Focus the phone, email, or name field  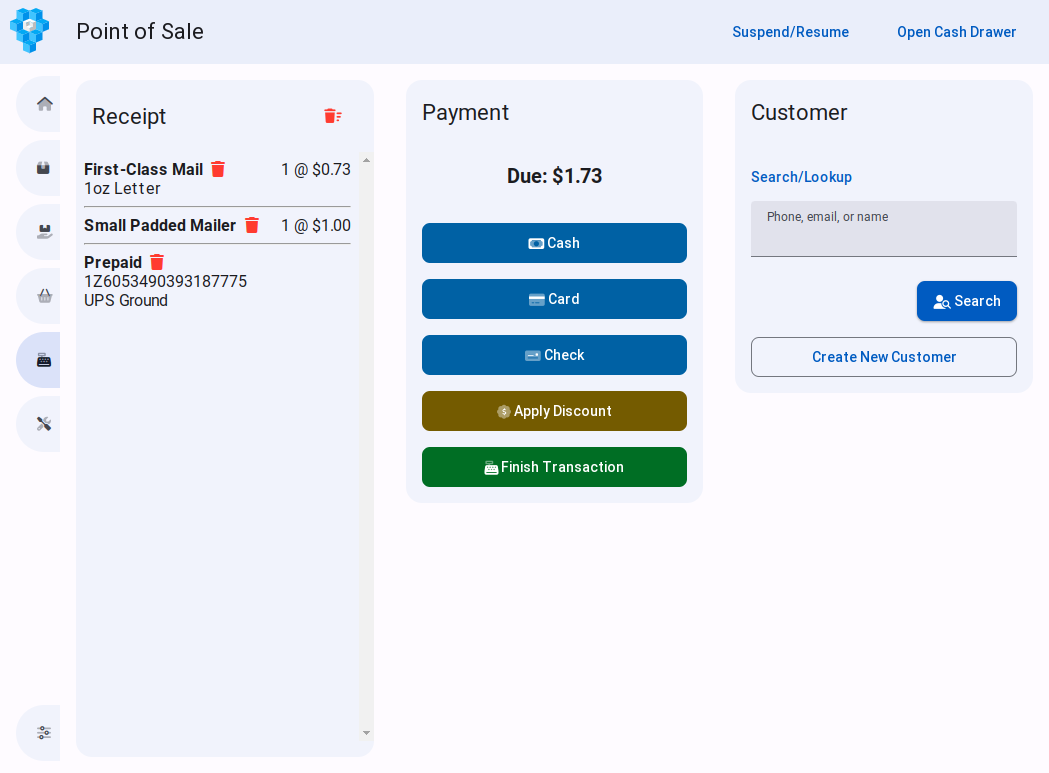(x=883, y=230)
